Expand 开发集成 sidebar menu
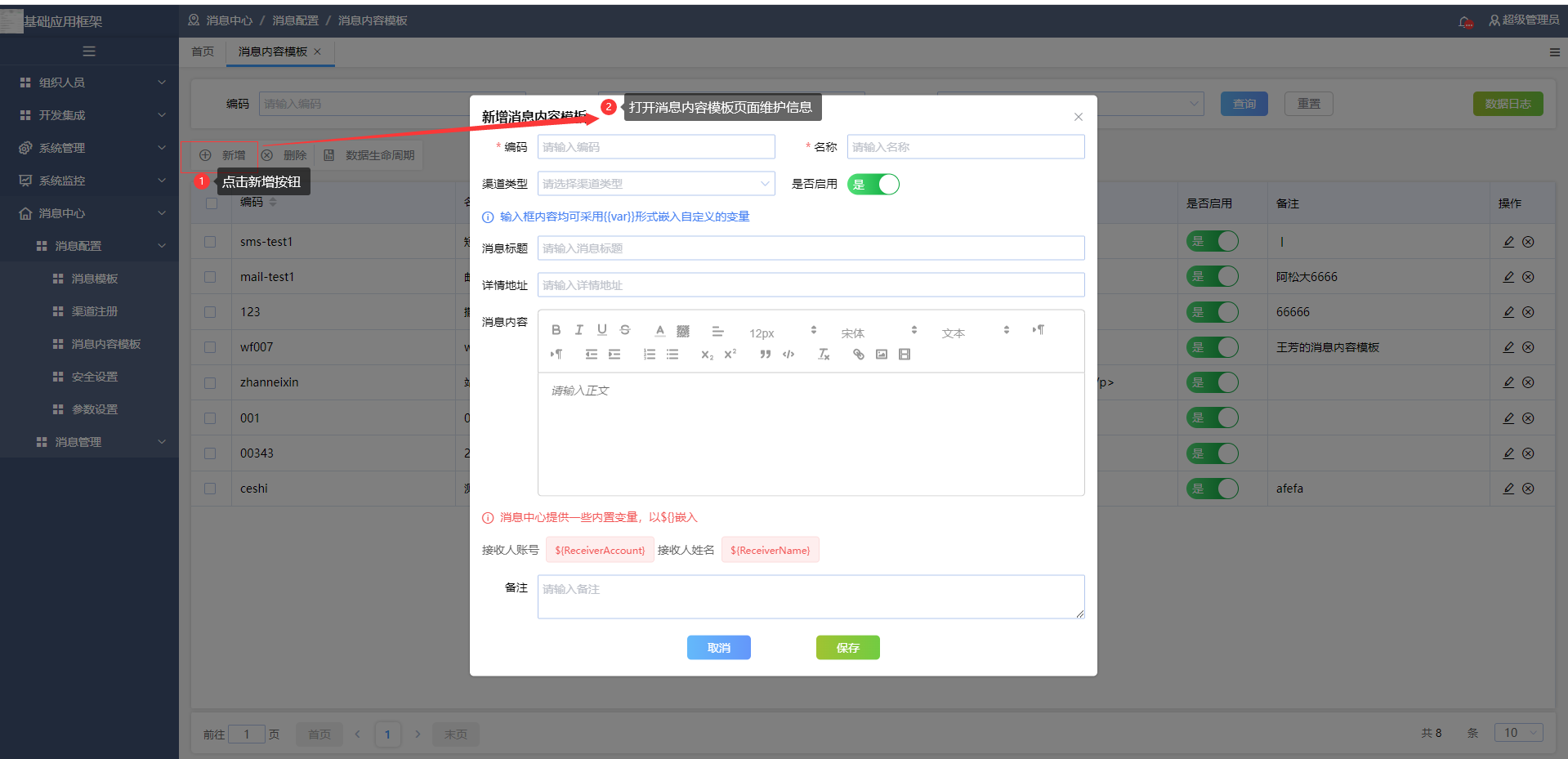The width and height of the screenshot is (1568, 759). point(90,115)
